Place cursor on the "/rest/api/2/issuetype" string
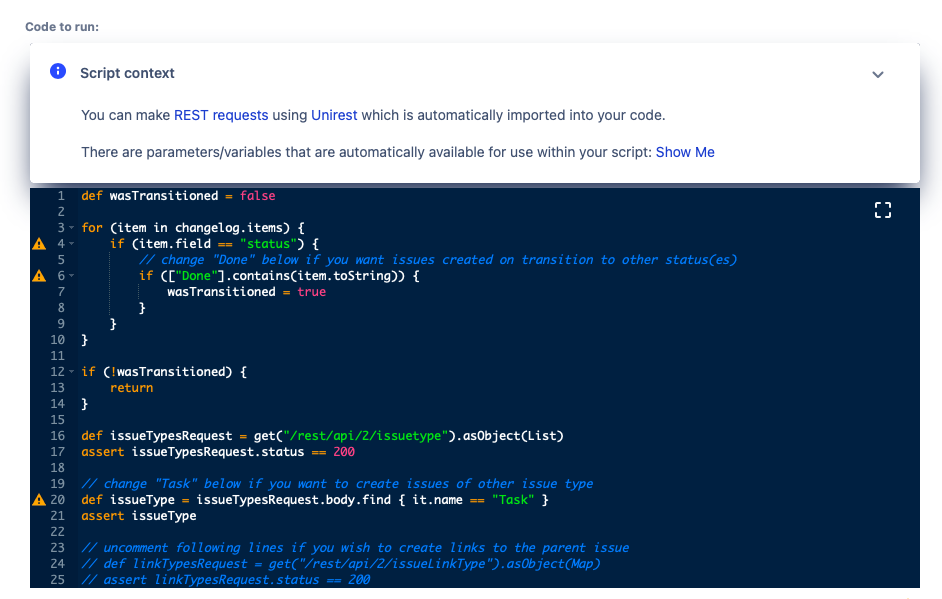942x599 pixels. pos(368,436)
